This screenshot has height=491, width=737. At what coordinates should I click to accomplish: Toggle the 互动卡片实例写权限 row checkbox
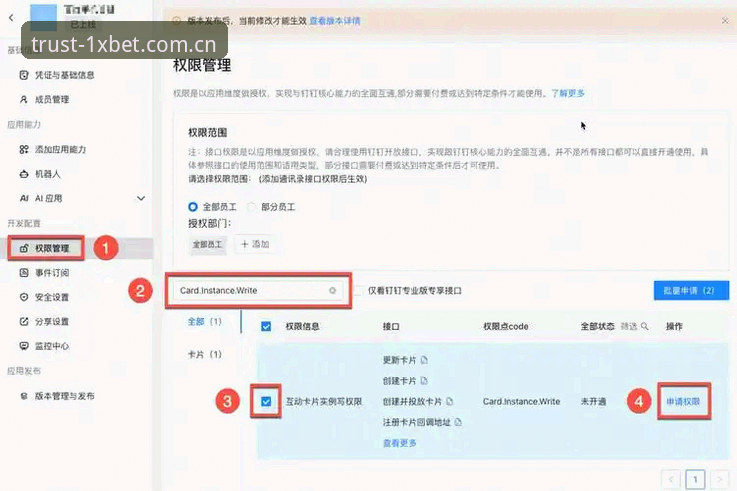coord(266,401)
